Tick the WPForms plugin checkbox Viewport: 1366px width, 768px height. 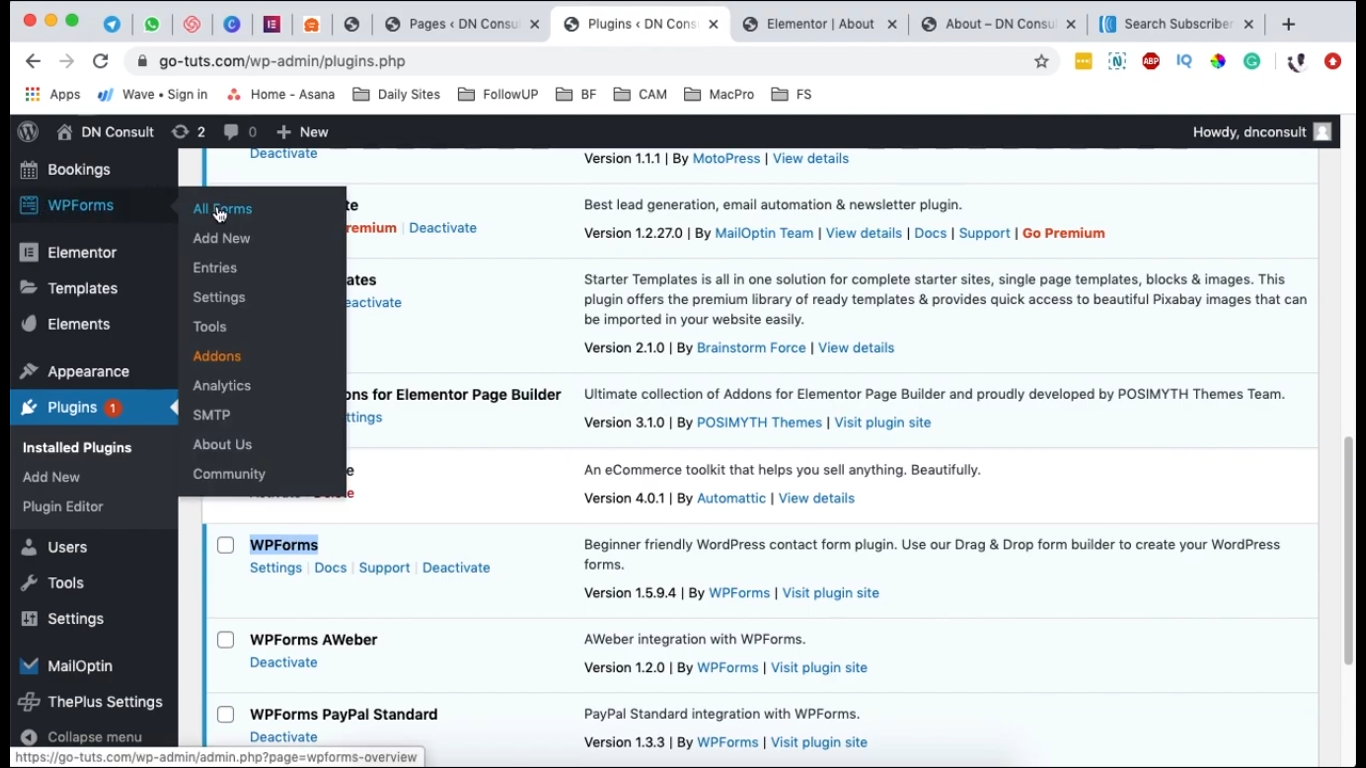coord(226,545)
